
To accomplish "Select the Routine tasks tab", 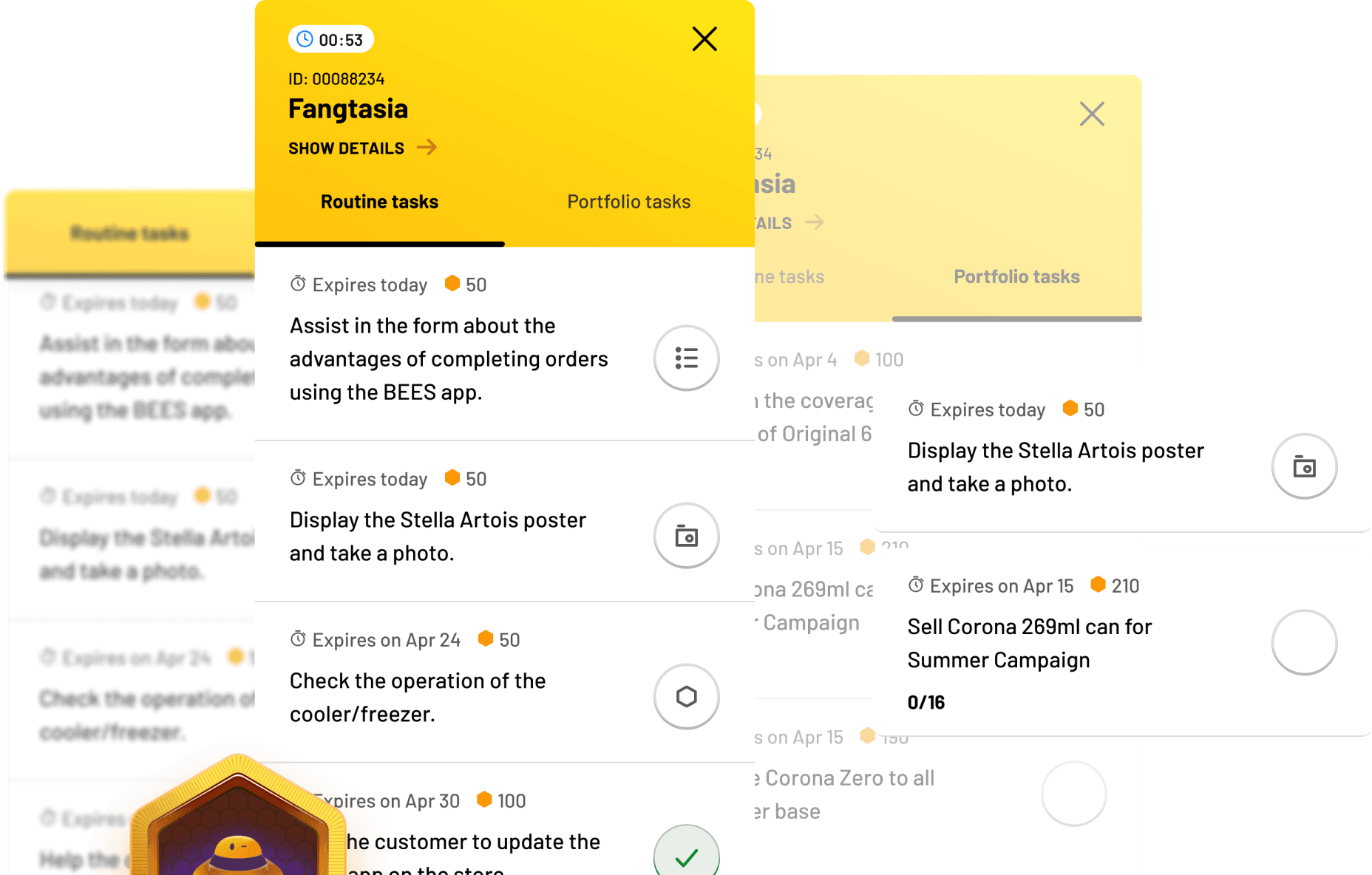I will tap(379, 202).
